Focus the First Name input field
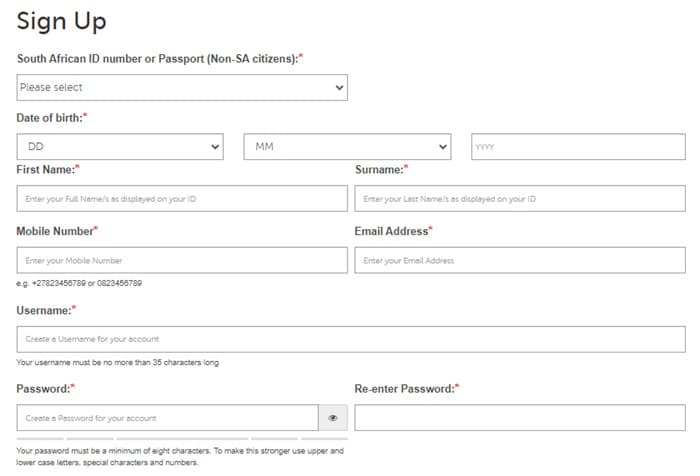 click(x=182, y=199)
